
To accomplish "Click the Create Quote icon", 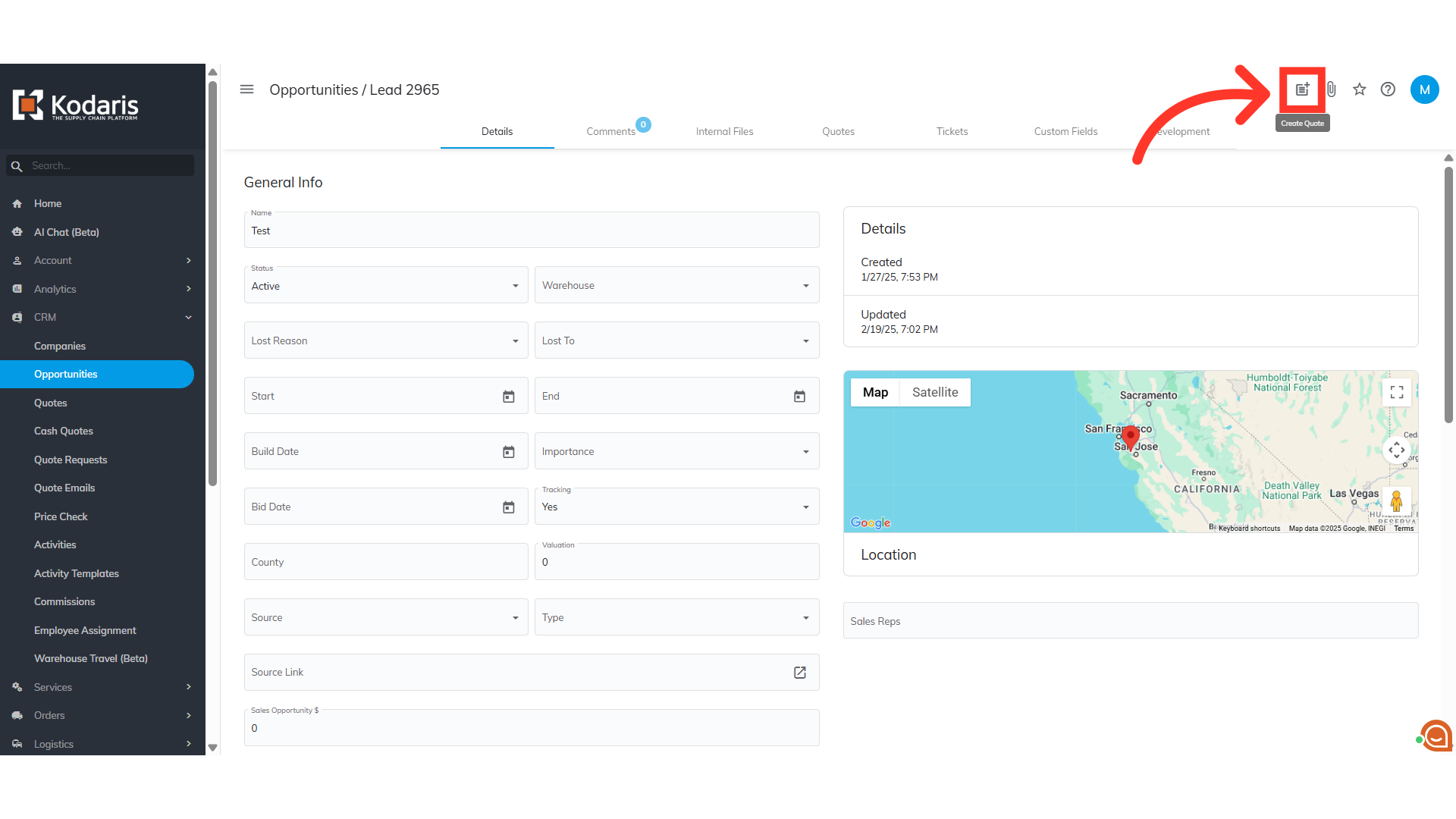I will [1302, 89].
